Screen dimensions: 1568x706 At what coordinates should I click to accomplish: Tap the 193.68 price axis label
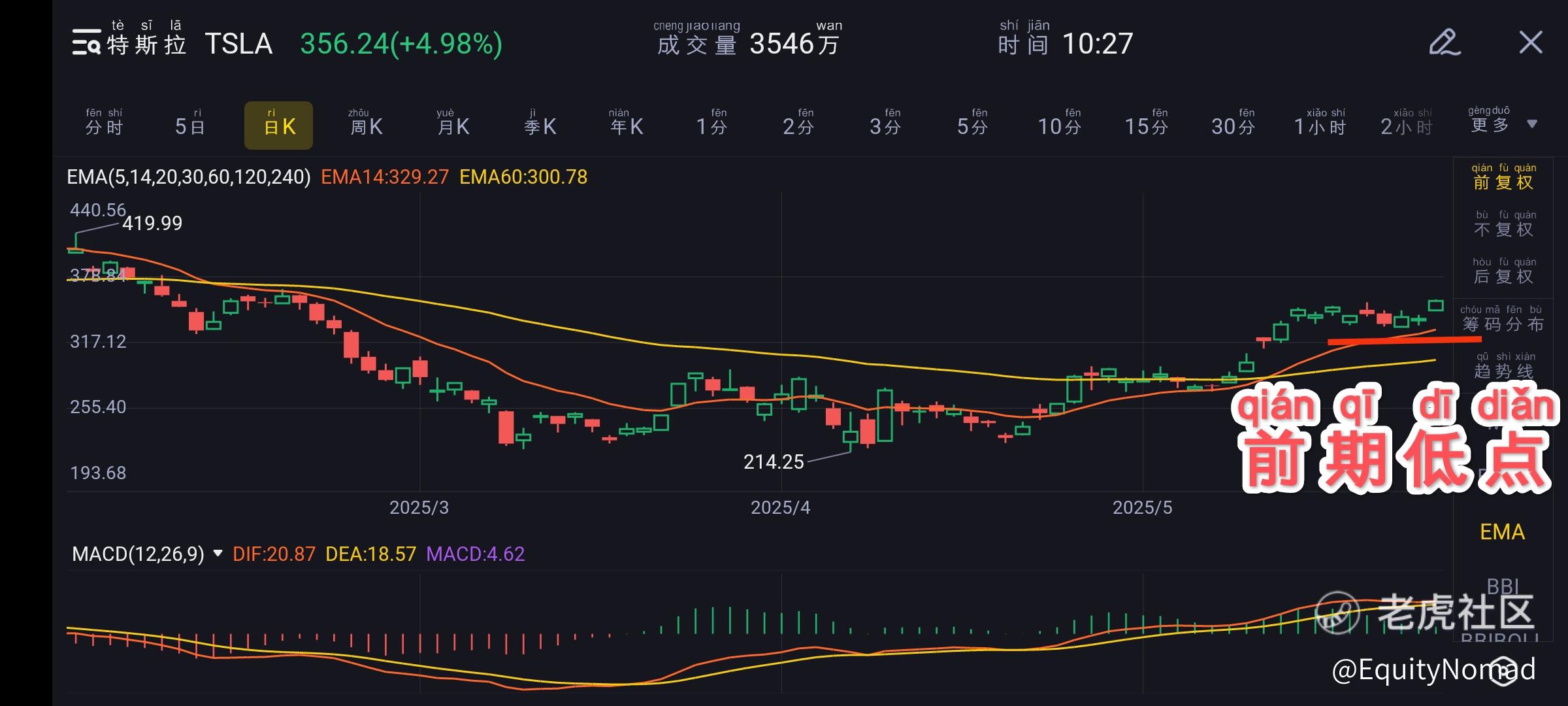[98, 473]
